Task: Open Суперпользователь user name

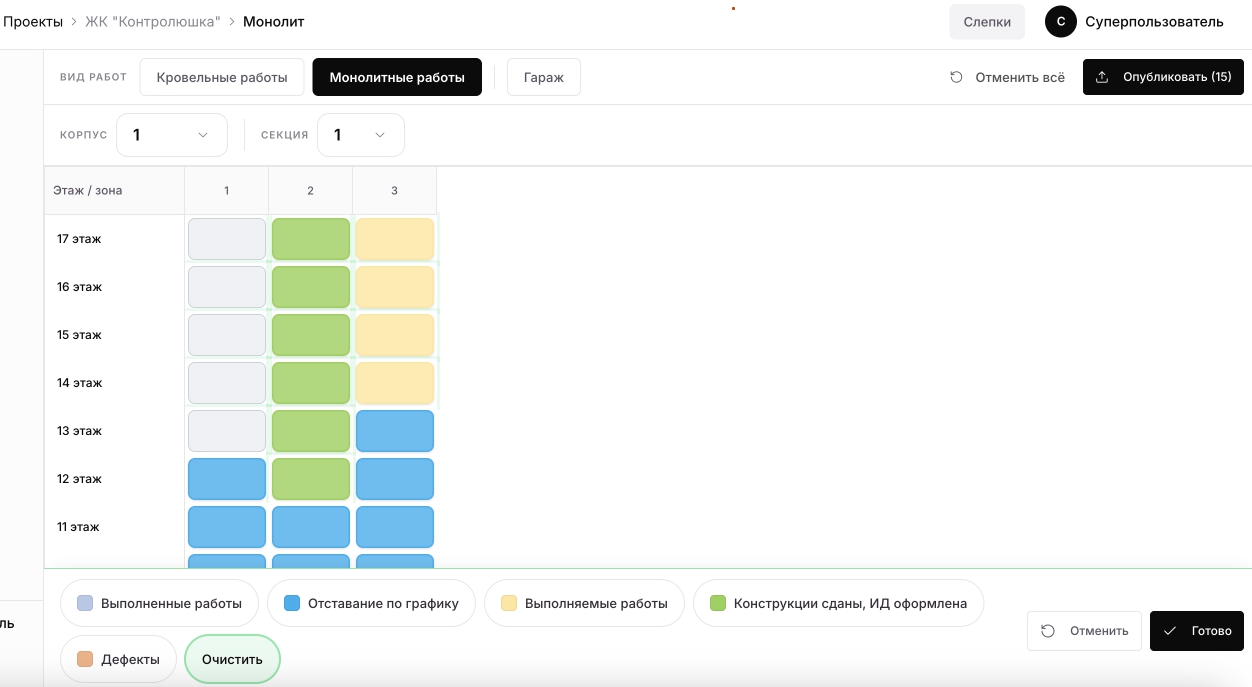Action: click(x=1154, y=22)
